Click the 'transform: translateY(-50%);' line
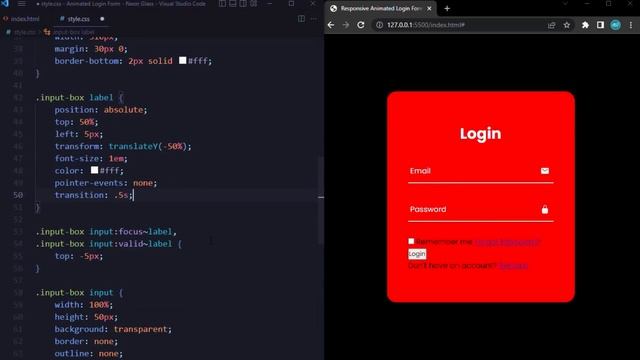Screen dimensions: 640x360 click(123, 146)
